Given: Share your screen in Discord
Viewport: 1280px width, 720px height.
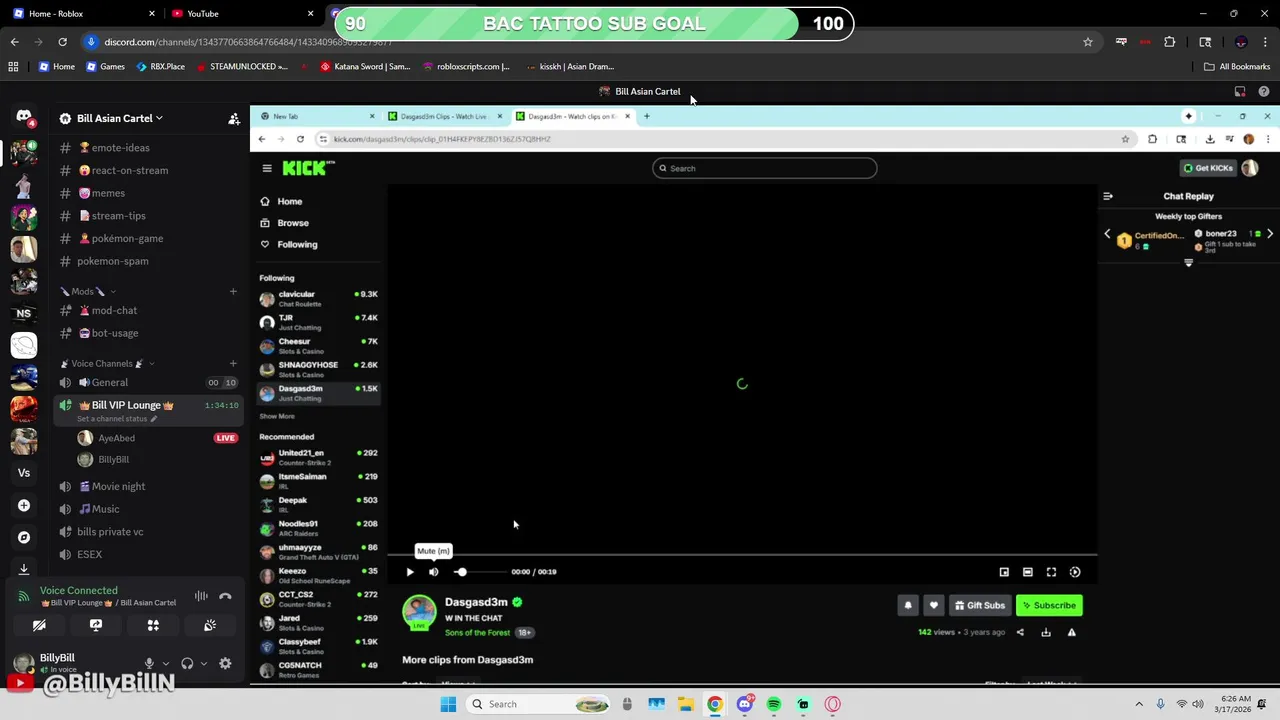Looking at the screenshot, I should pos(96,625).
